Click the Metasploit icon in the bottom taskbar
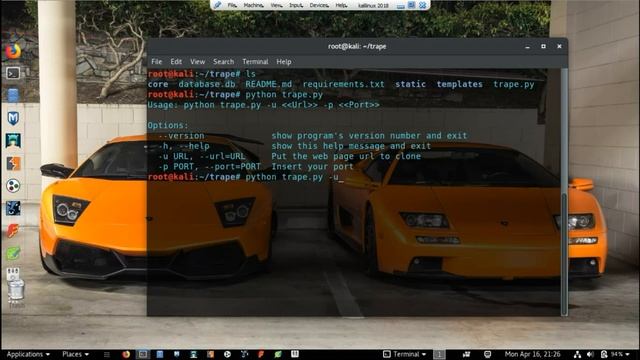Image resolution: width=640 pixels, height=360 pixels. [x=176, y=354]
